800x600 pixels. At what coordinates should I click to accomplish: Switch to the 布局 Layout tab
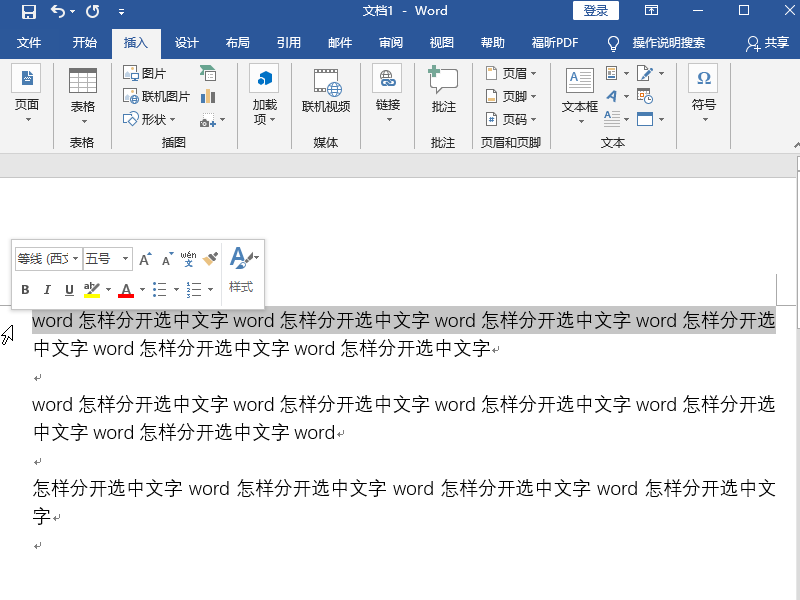click(237, 43)
